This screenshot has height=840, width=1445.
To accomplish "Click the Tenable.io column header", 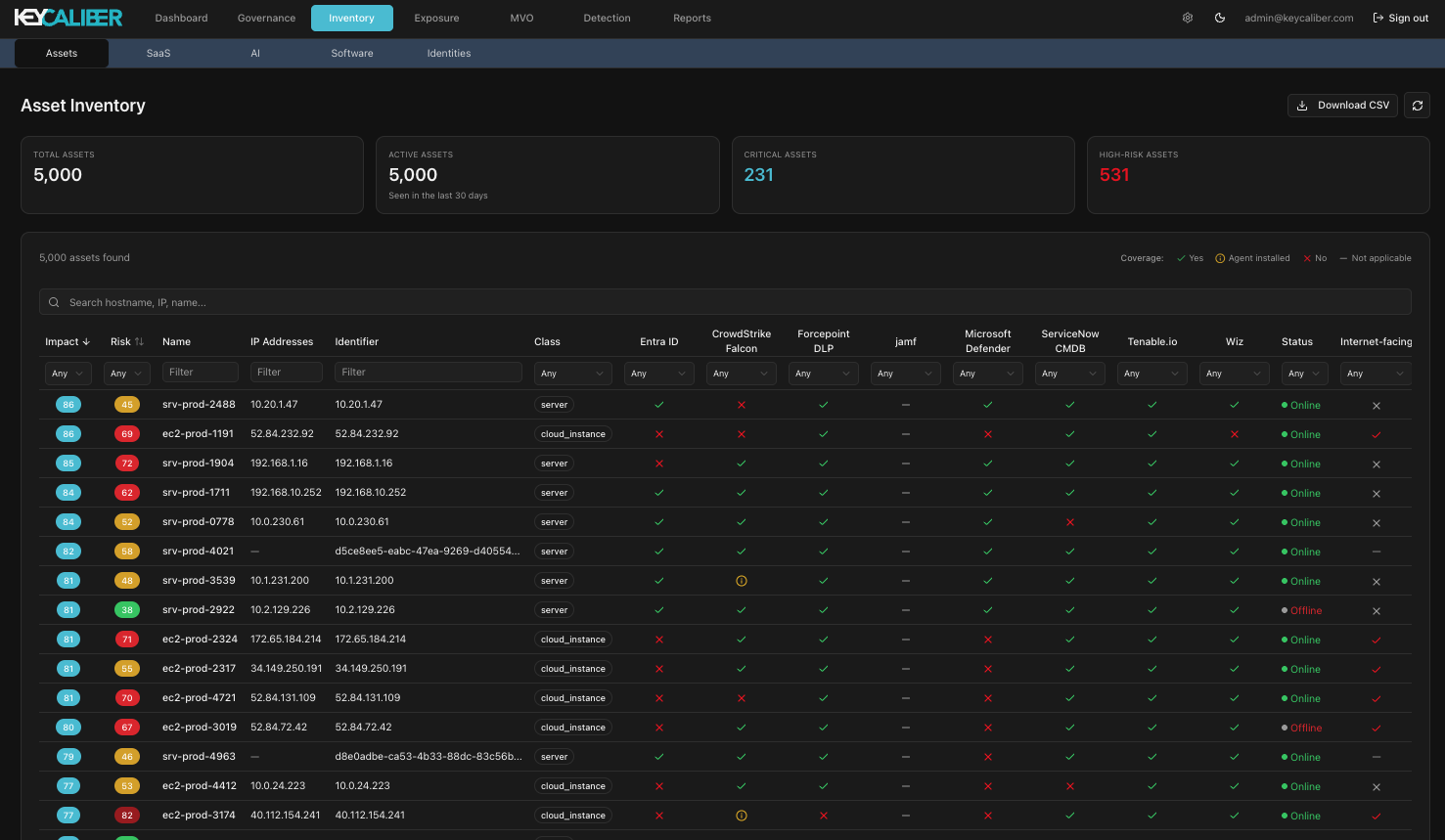I will pos(1152,341).
